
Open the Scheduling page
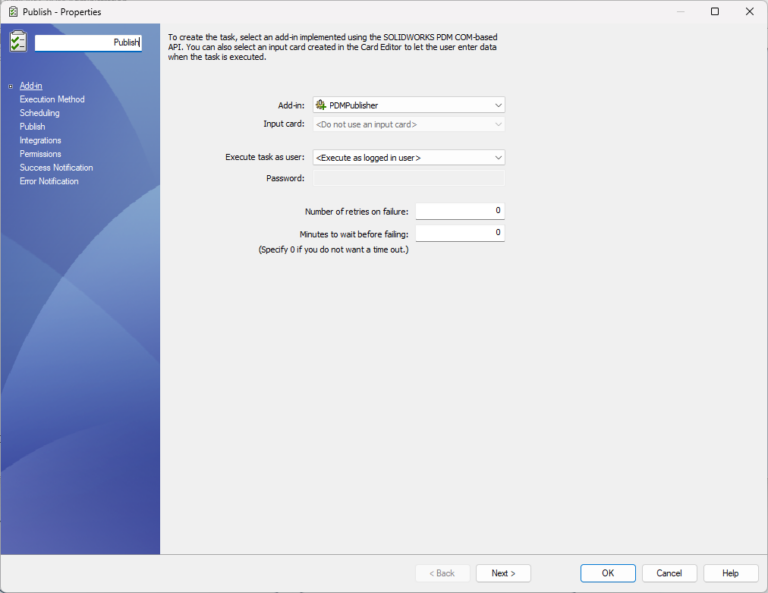tap(39, 113)
